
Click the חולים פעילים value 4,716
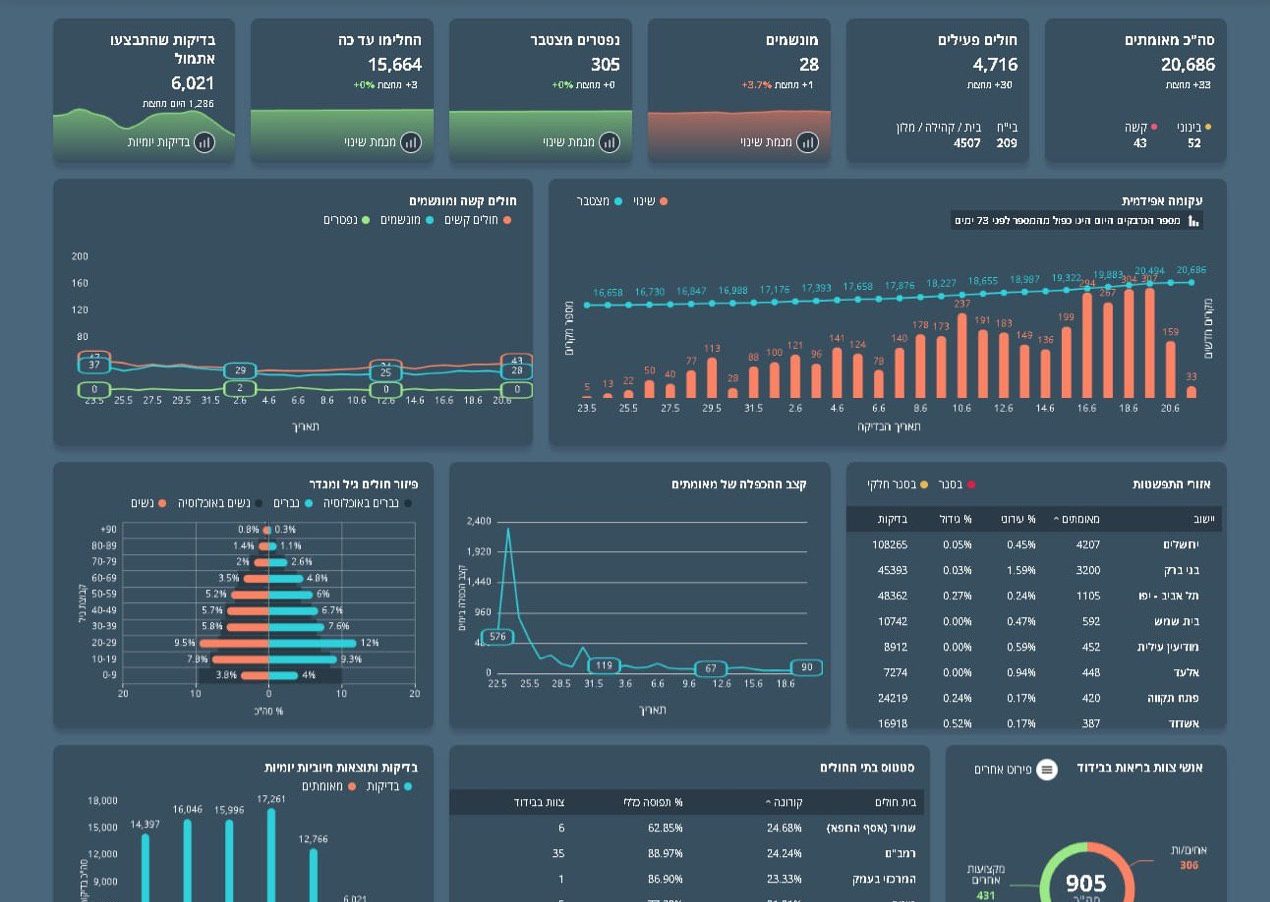click(x=995, y=65)
